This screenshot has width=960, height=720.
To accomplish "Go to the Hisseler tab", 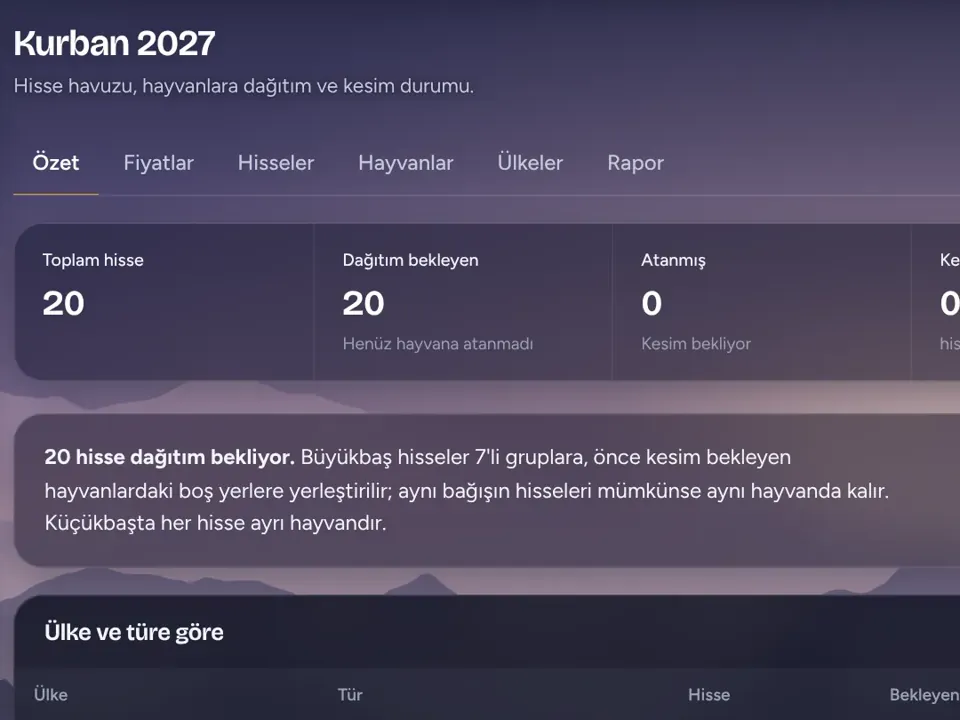I will click(x=276, y=163).
